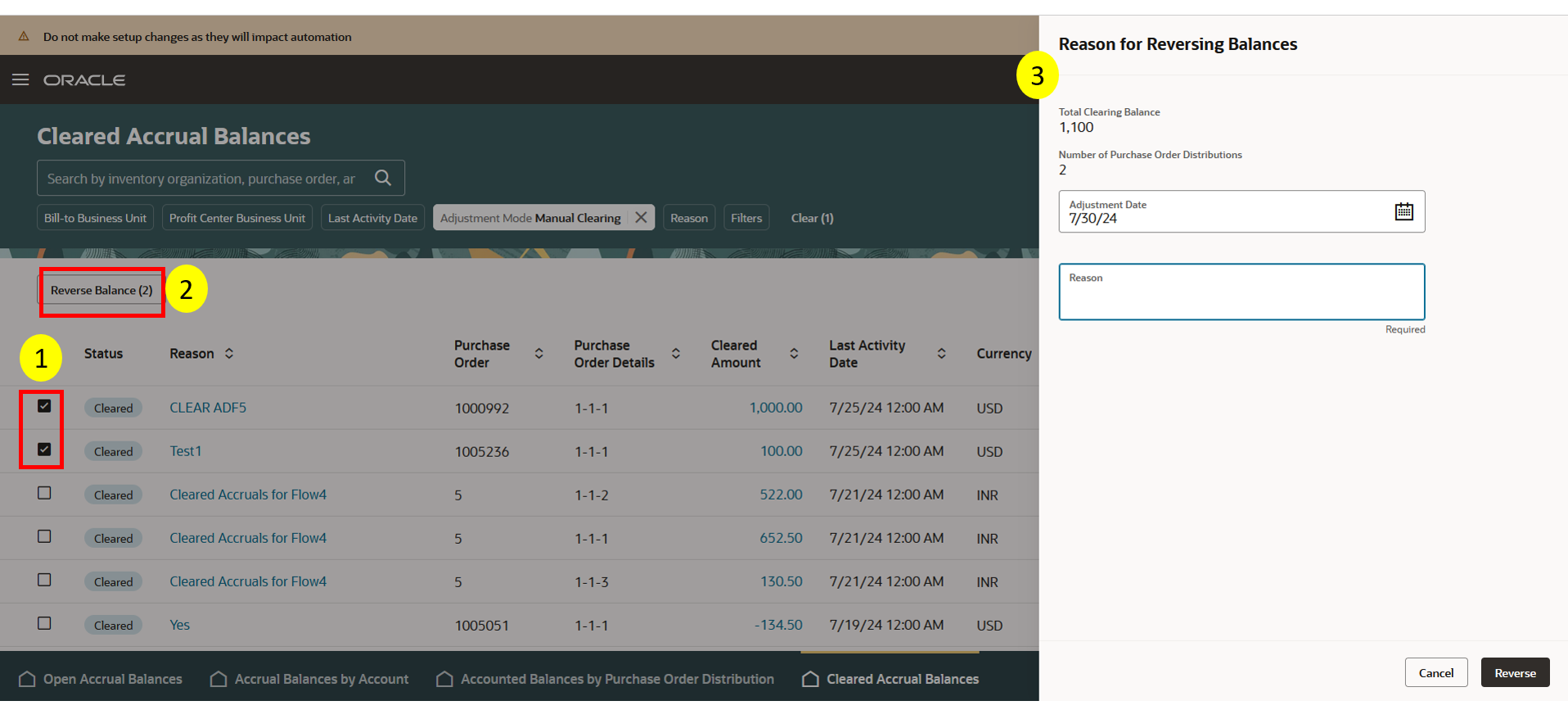Select the checkbox for the 652.50 row
This screenshot has width=1568, height=719.
[44, 536]
